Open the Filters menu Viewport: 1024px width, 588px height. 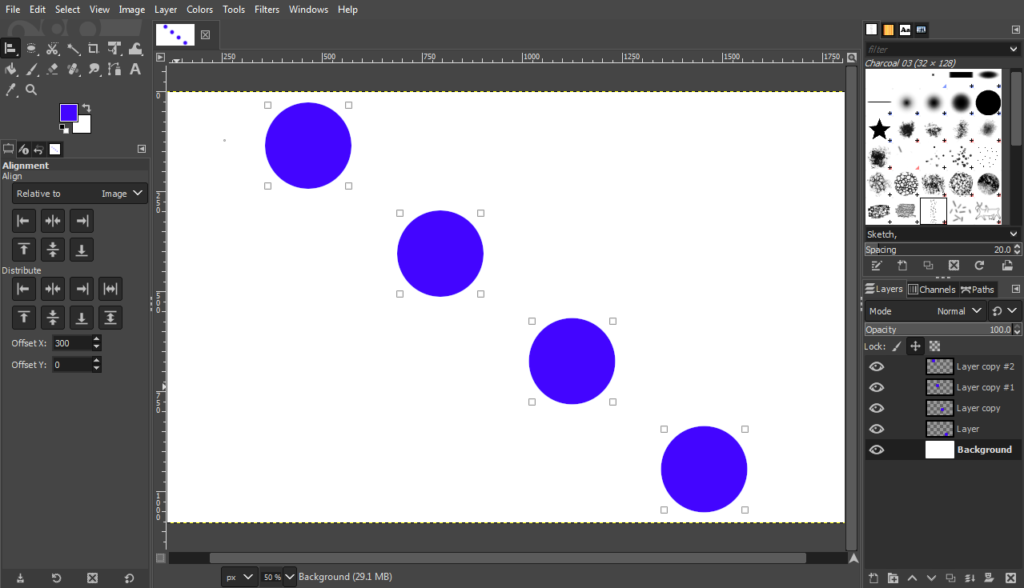(x=266, y=9)
